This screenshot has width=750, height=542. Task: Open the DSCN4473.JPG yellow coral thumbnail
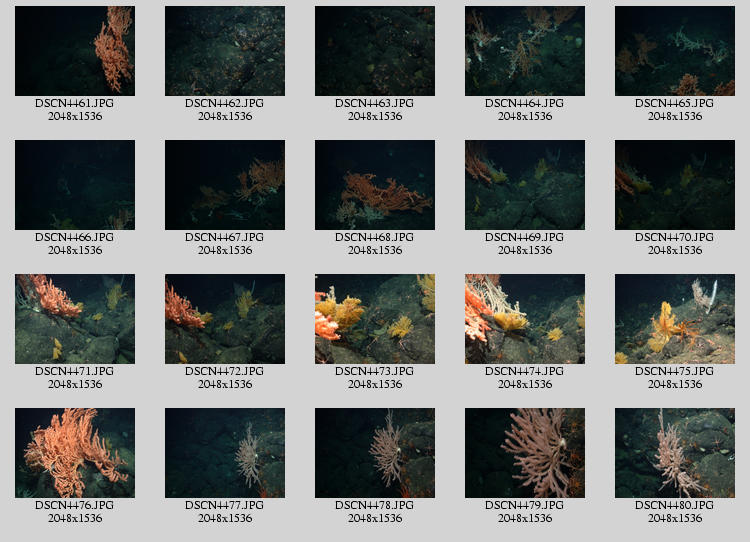[x=375, y=319]
